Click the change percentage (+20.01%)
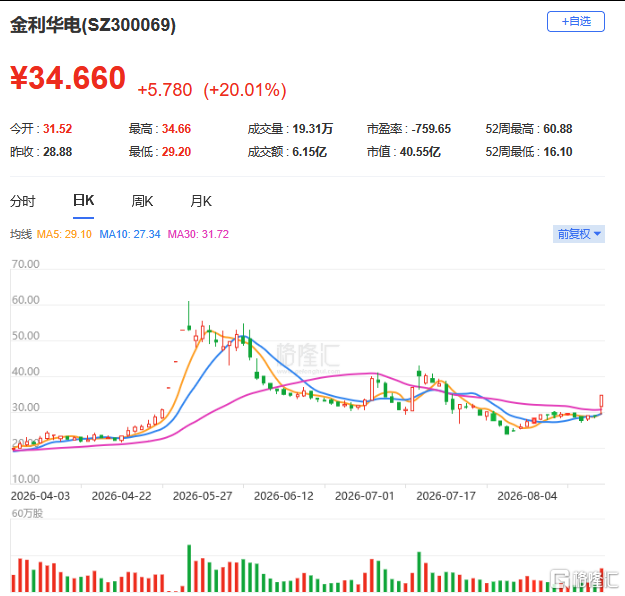The width and height of the screenshot is (625, 596). [245, 90]
